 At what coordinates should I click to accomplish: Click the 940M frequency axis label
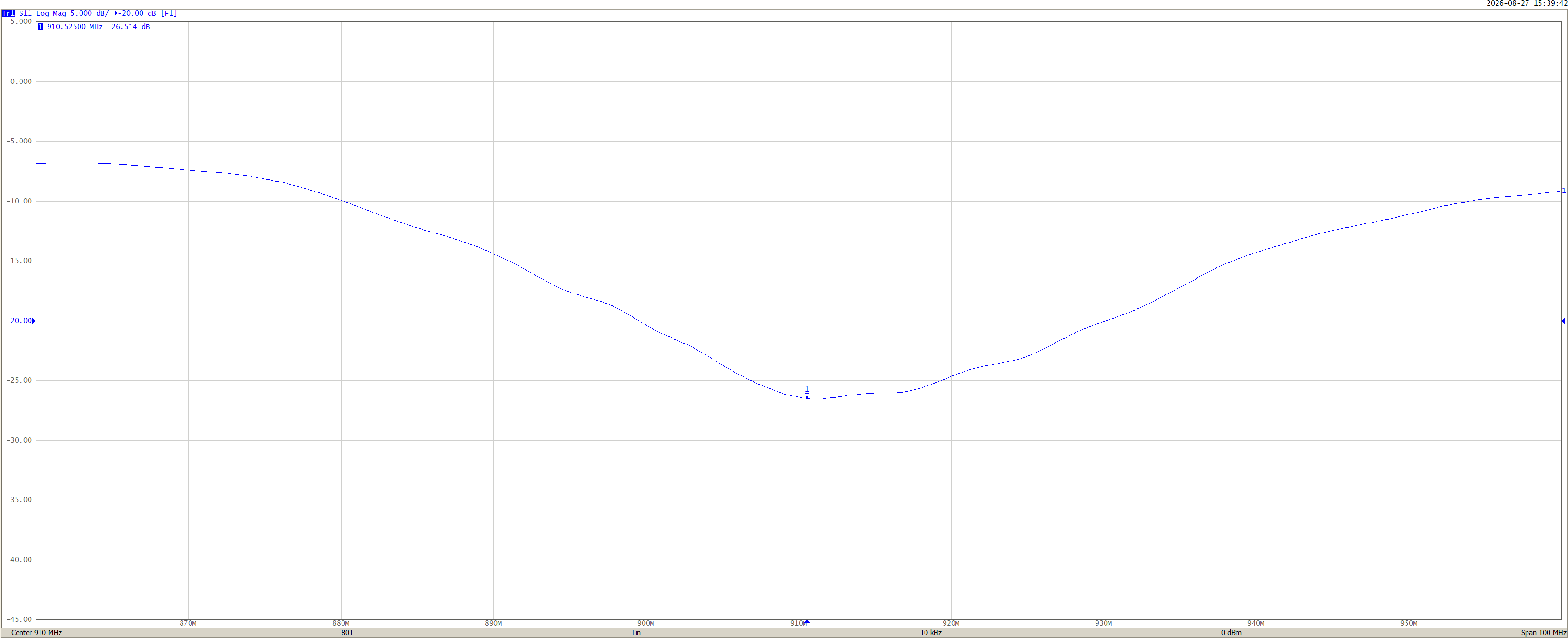pos(1256,623)
